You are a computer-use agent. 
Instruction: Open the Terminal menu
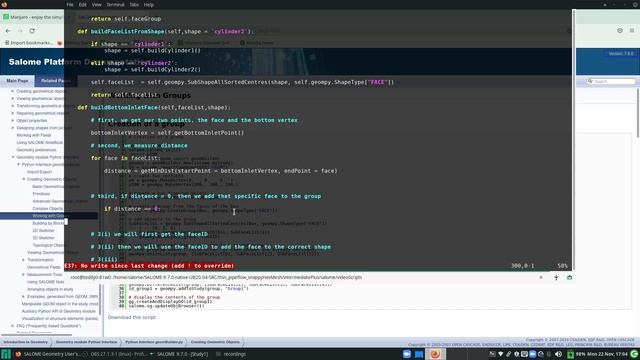[115, 5]
